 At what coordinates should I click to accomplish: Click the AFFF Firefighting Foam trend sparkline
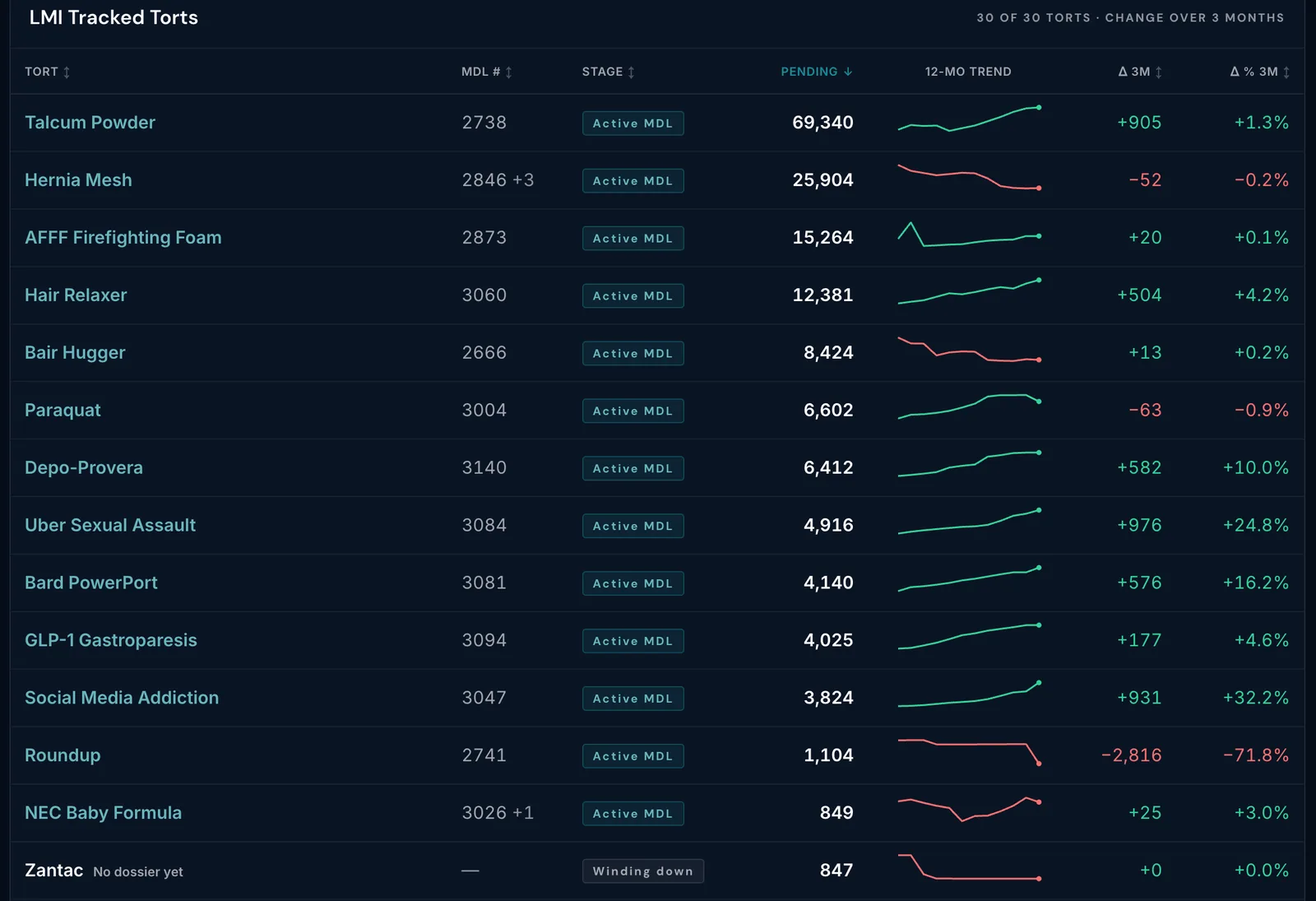[x=970, y=235]
